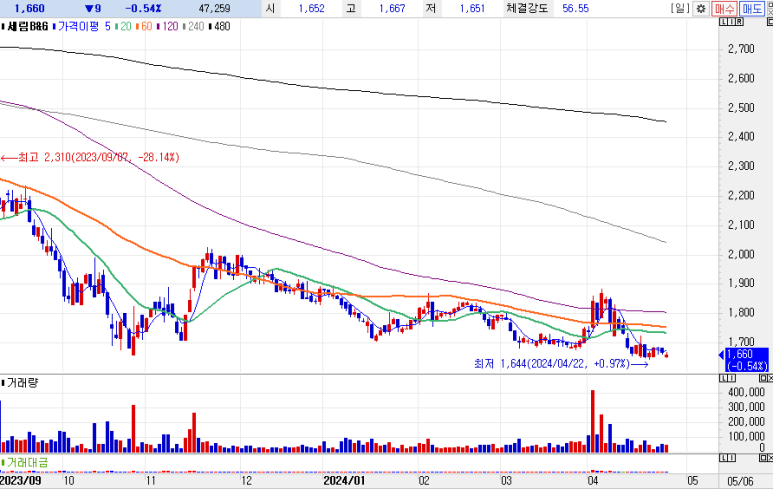The height and width of the screenshot is (489, 773).
Task: Click the I scale button on price chart
Action: [732, 22]
